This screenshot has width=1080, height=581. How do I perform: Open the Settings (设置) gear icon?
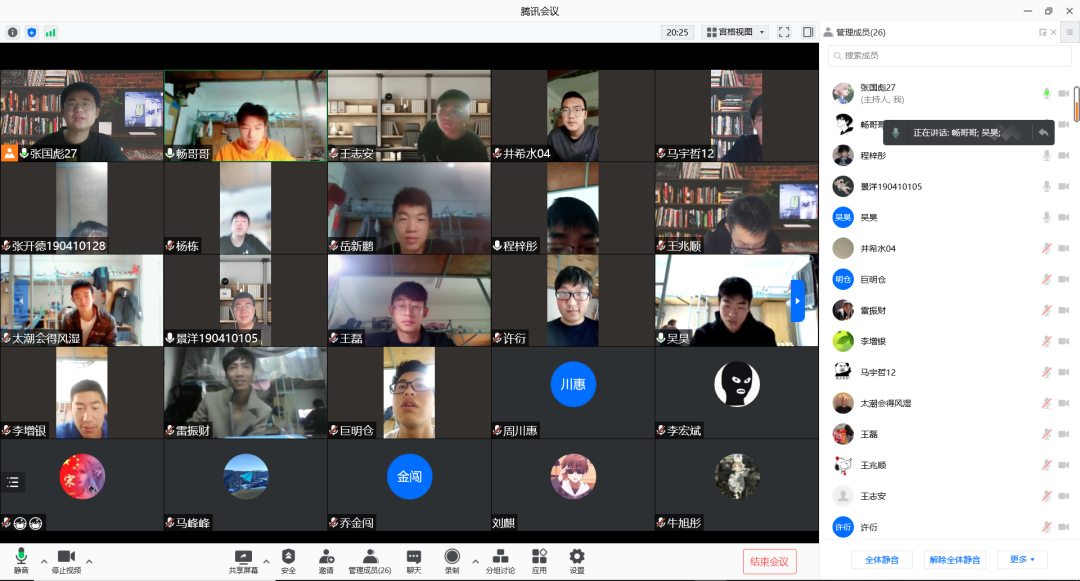click(x=577, y=557)
